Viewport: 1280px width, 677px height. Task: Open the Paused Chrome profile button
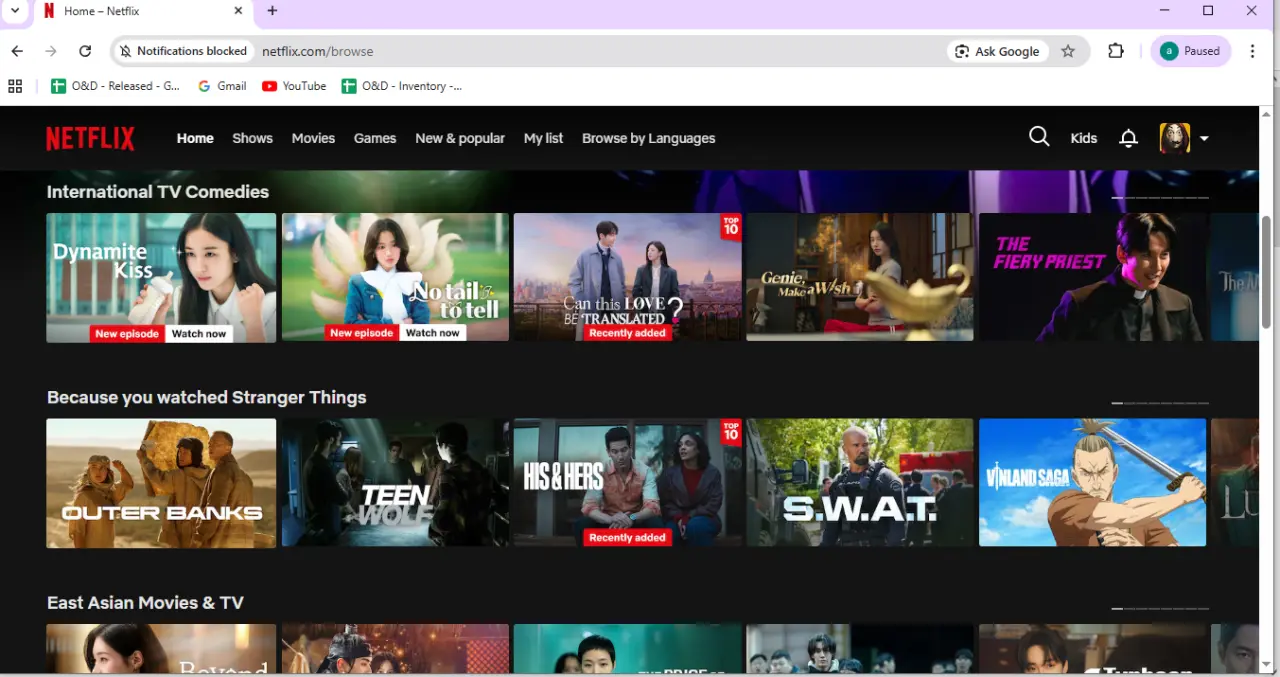(x=1191, y=51)
